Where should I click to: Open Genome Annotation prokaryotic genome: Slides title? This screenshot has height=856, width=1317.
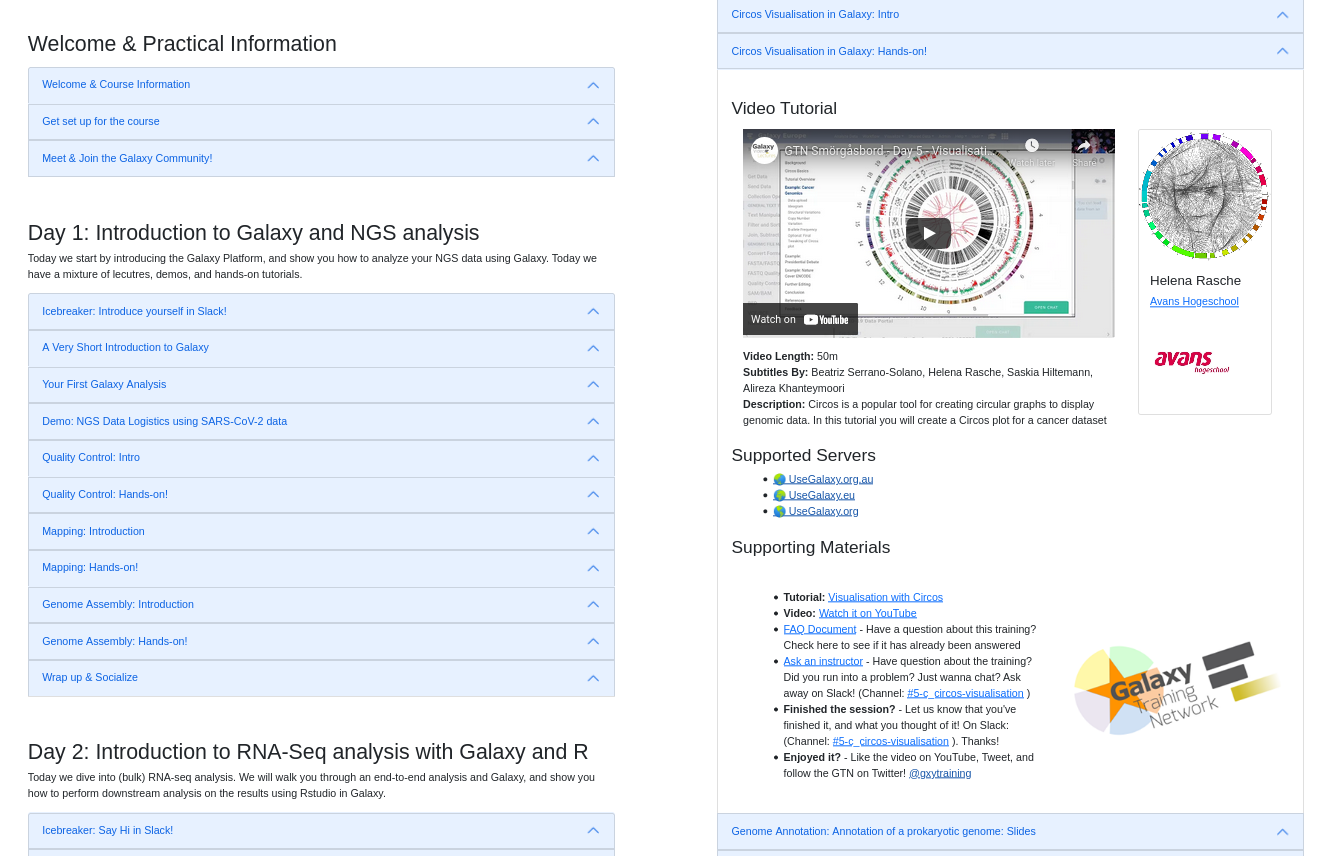coord(883,831)
